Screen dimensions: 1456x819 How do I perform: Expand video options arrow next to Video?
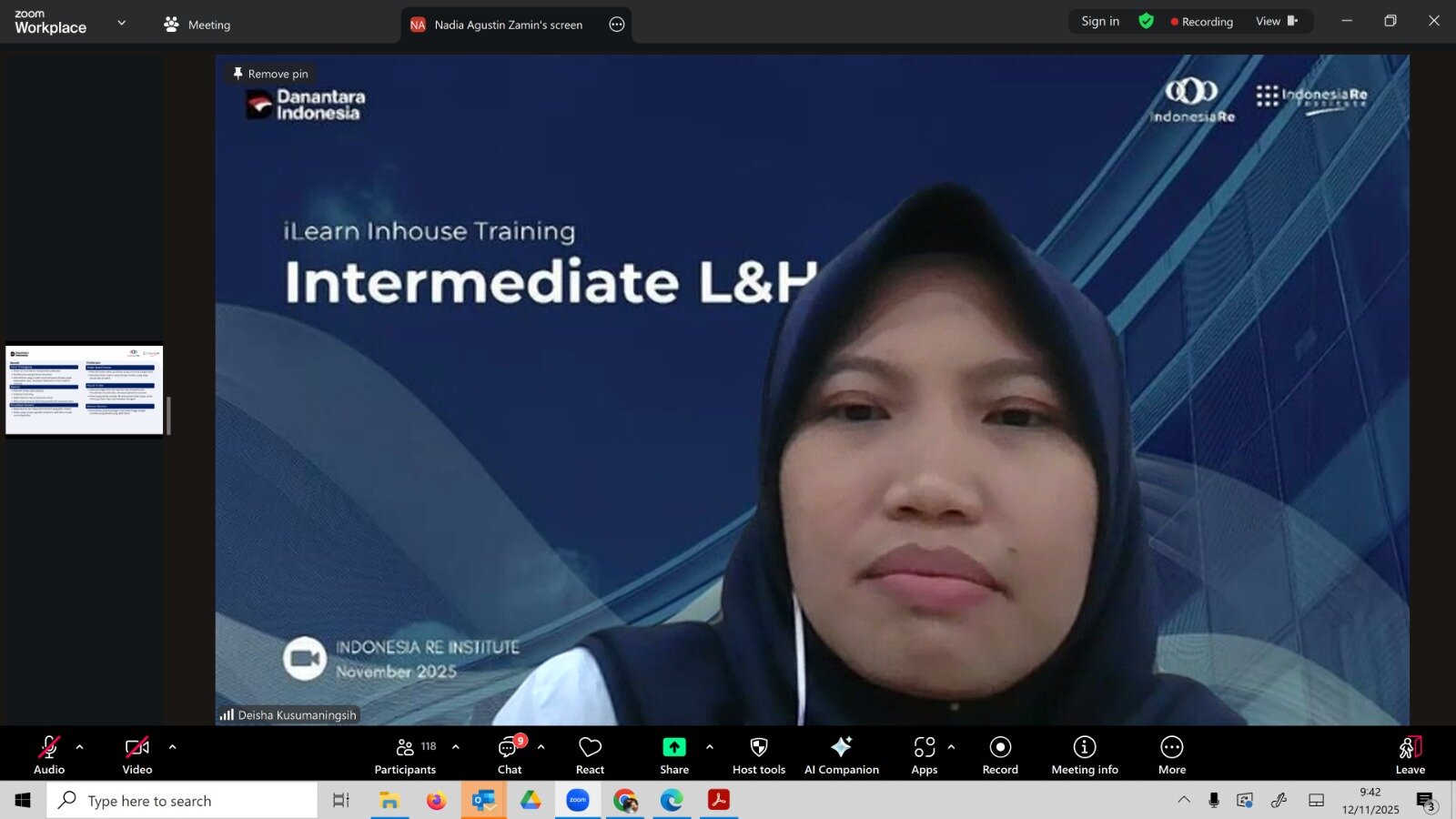click(172, 747)
